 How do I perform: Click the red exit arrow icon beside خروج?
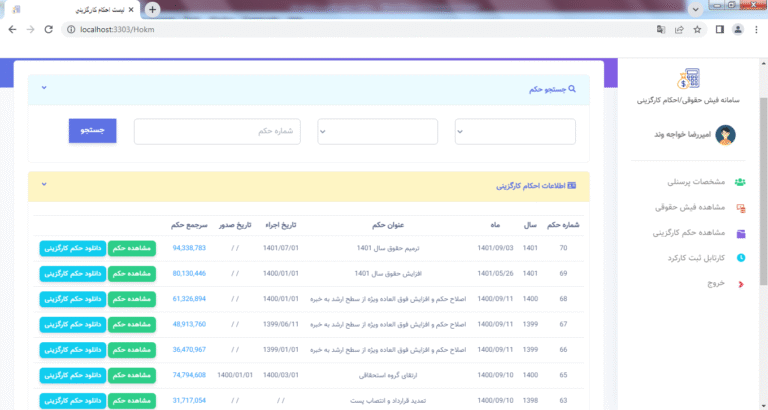[740, 284]
